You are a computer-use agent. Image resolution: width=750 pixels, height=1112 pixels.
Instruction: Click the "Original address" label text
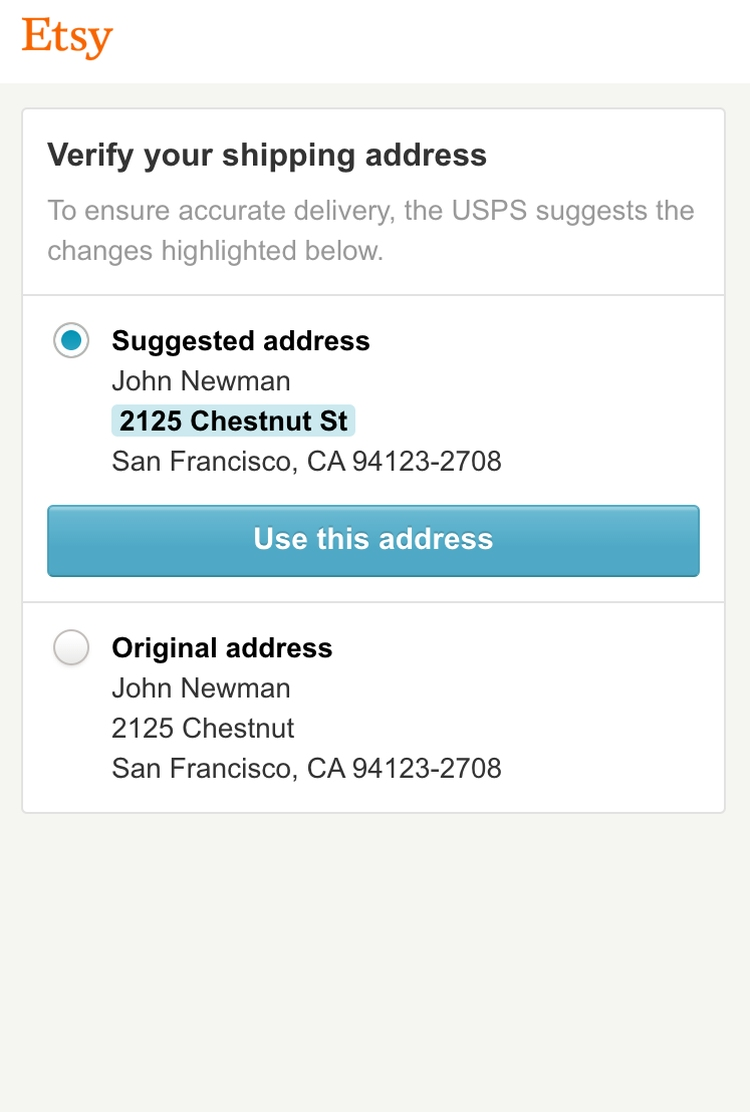[x=222, y=648]
